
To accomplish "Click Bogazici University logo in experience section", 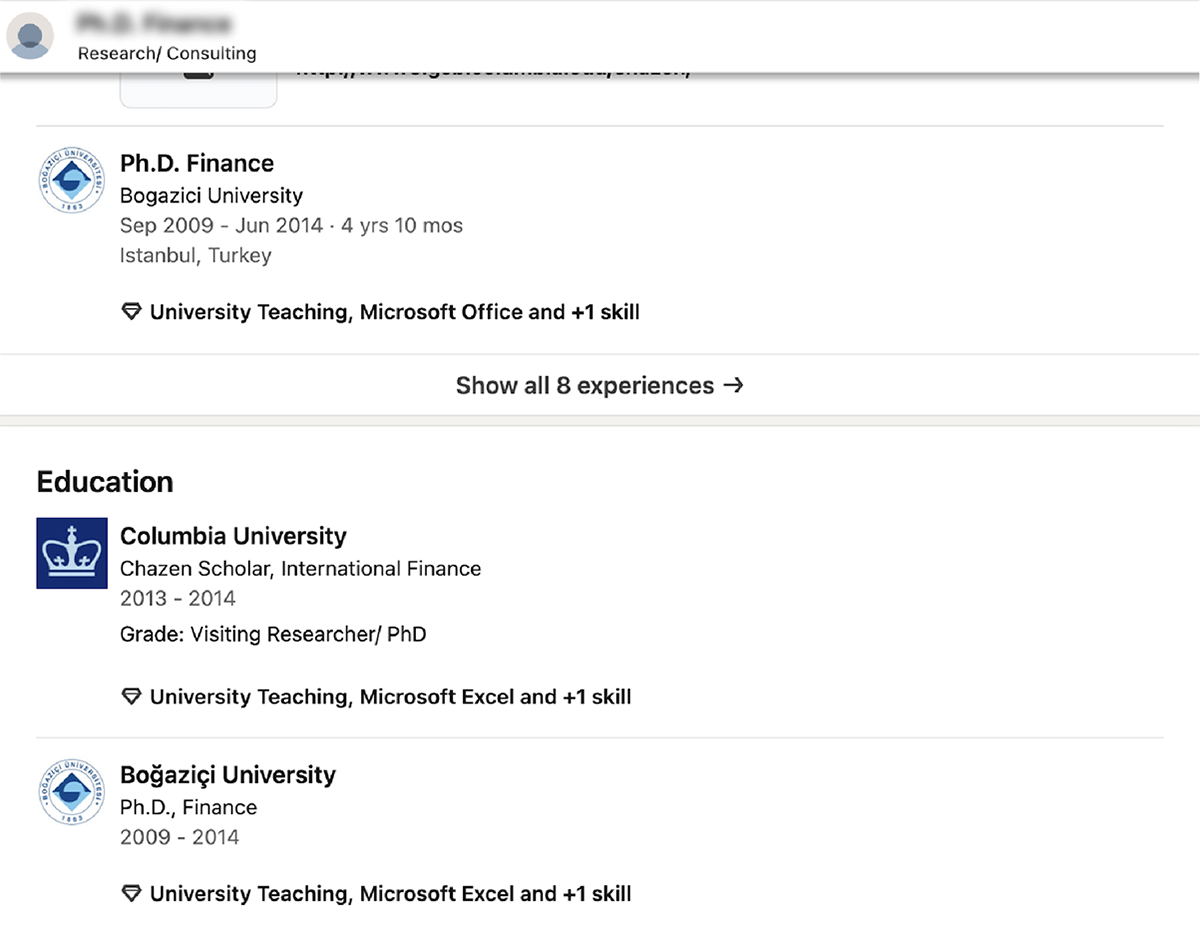I will 72,180.
